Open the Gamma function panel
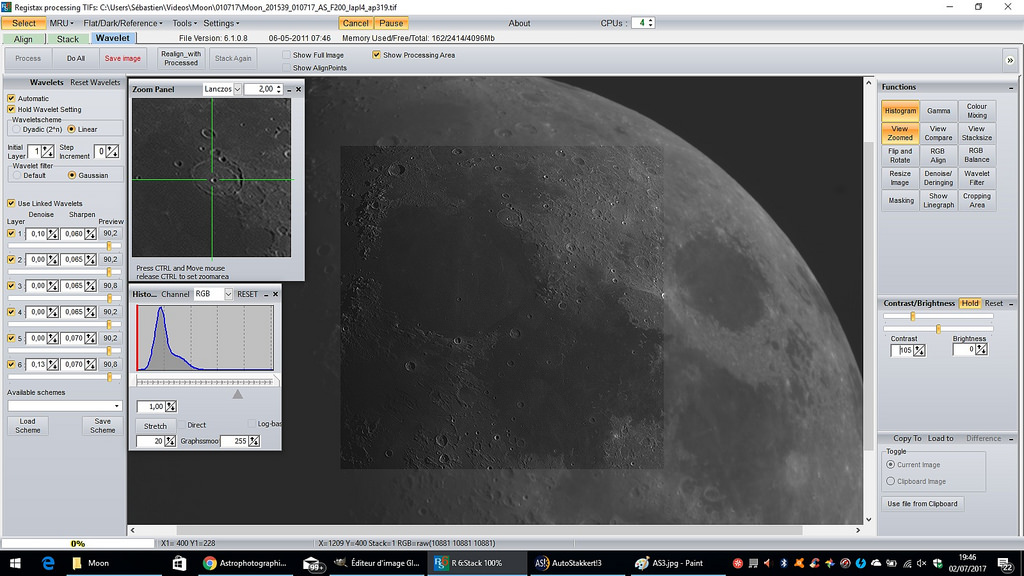This screenshot has height=576, width=1024. coord(938,111)
